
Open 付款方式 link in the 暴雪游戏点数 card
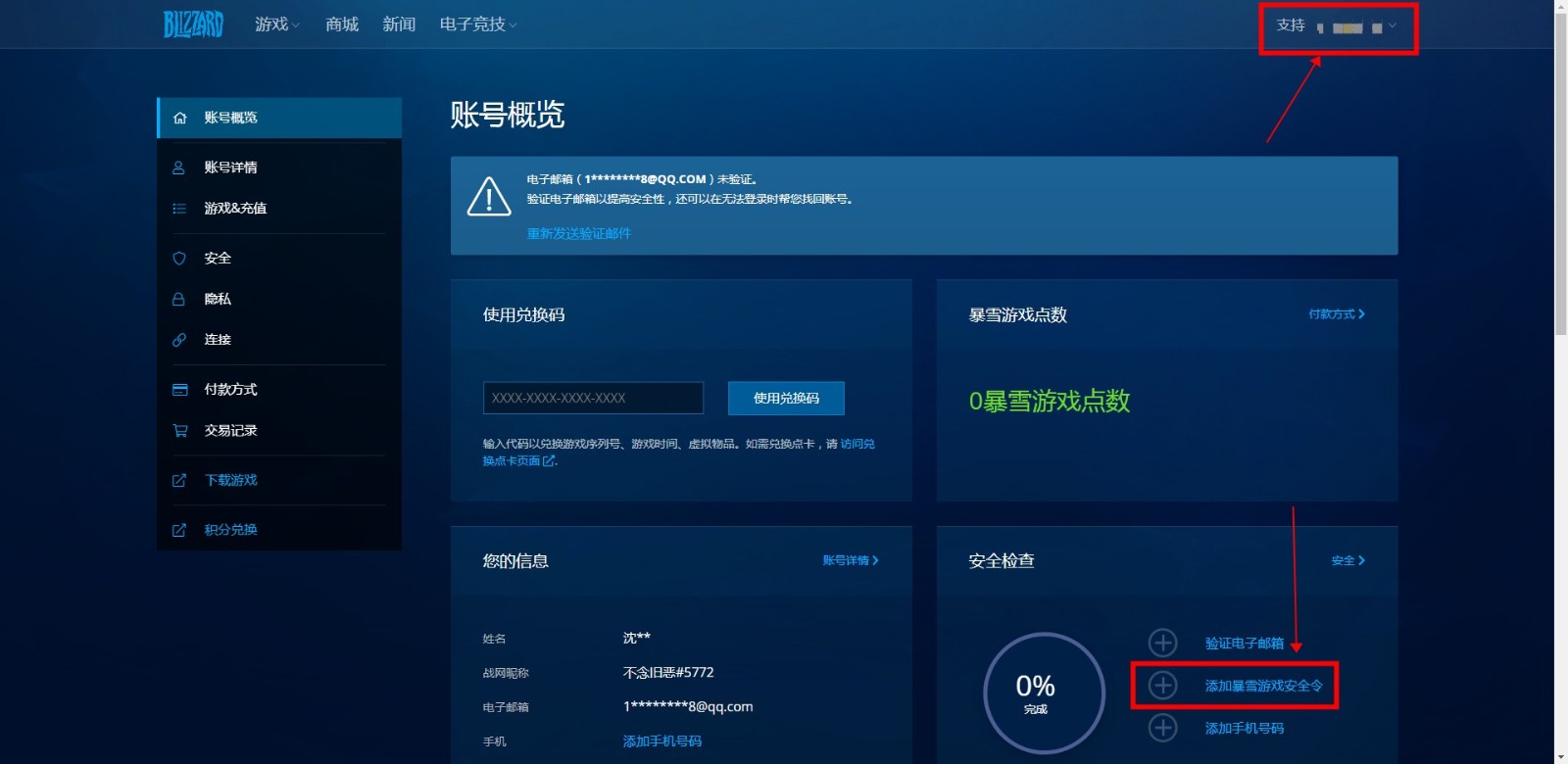coord(1337,314)
